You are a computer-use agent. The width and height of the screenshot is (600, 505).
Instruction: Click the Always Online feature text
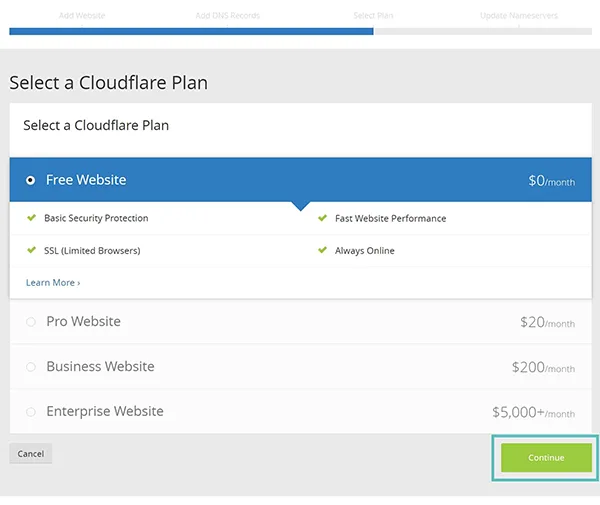point(365,251)
